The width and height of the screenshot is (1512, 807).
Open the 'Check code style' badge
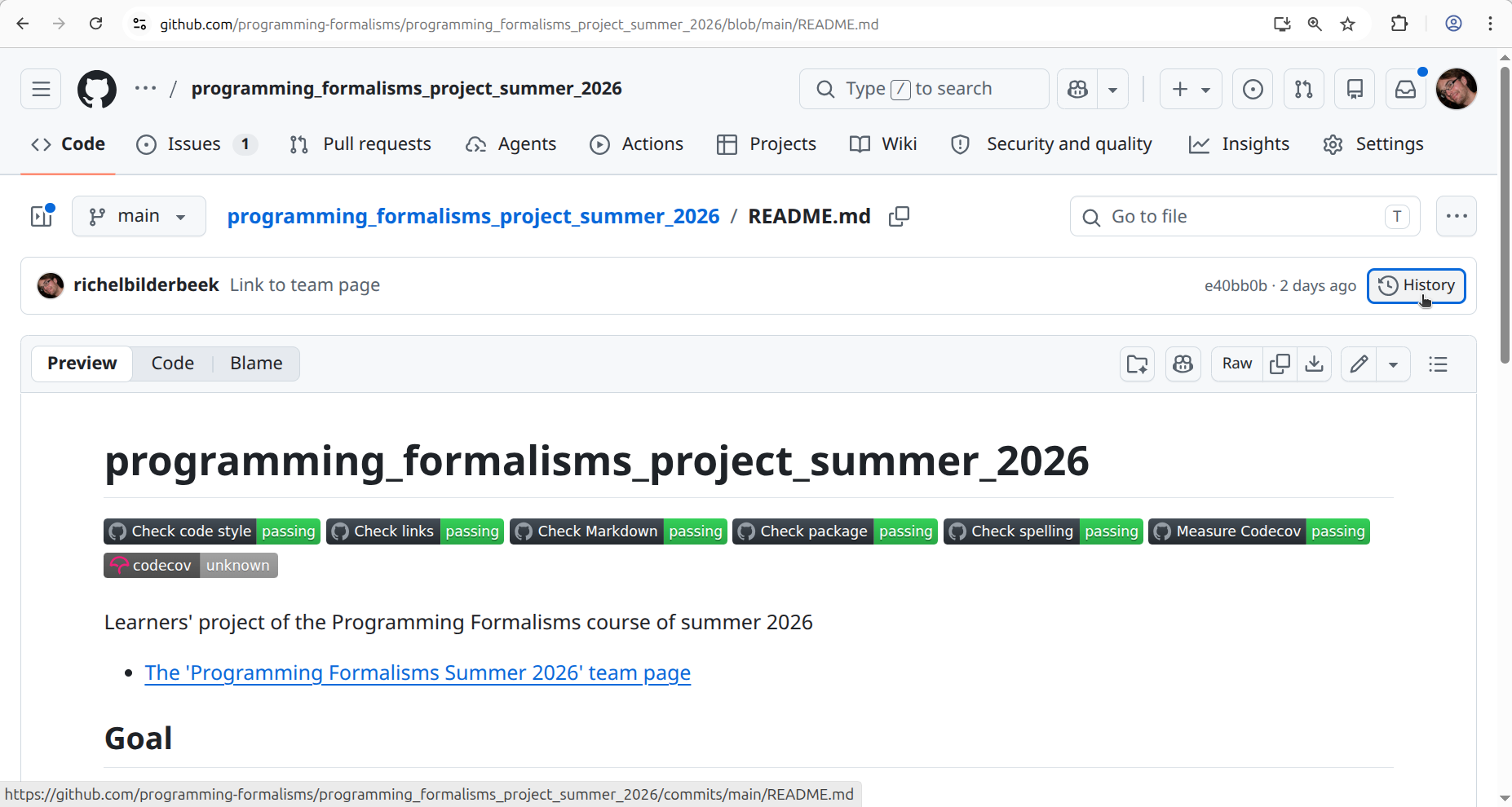(212, 531)
